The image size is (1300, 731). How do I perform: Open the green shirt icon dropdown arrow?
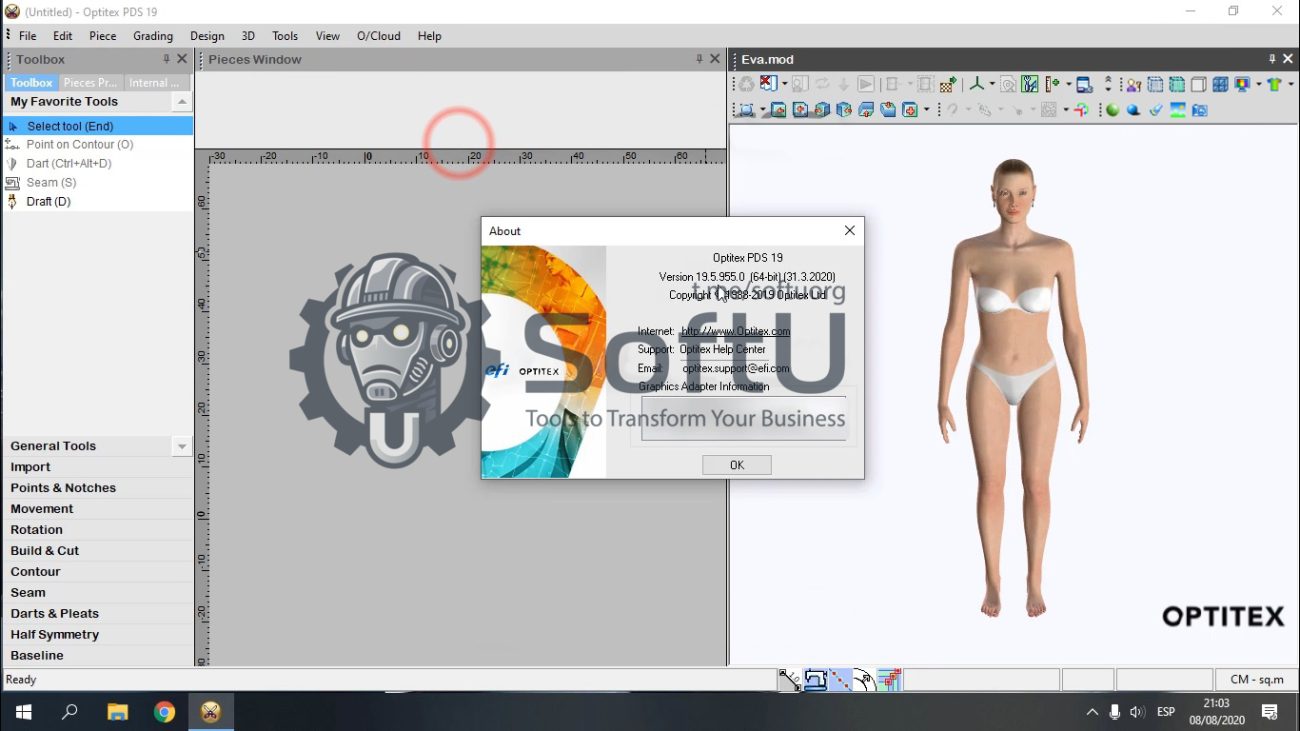pos(1291,85)
